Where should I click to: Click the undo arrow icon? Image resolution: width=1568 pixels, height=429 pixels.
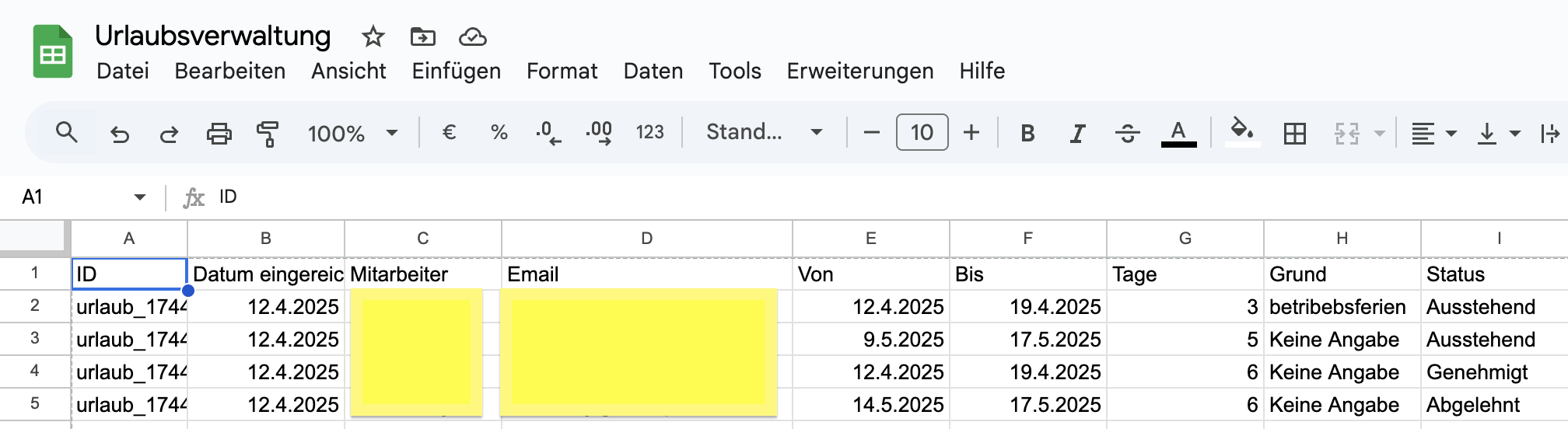point(119,134)
